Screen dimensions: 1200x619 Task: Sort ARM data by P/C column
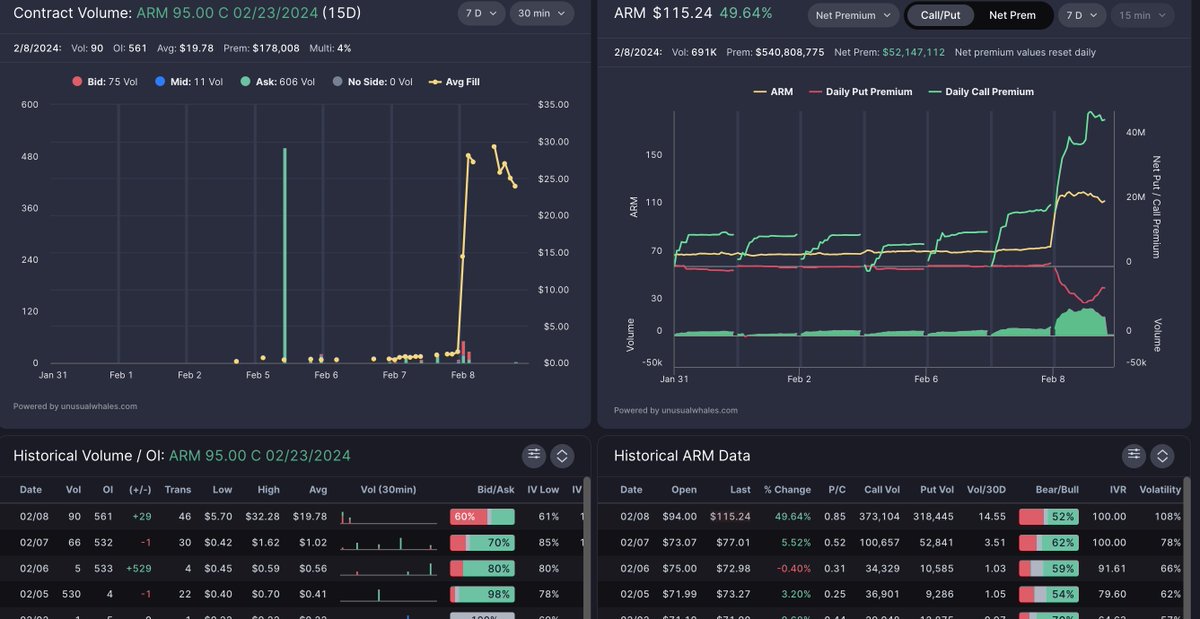pos(835,490)
